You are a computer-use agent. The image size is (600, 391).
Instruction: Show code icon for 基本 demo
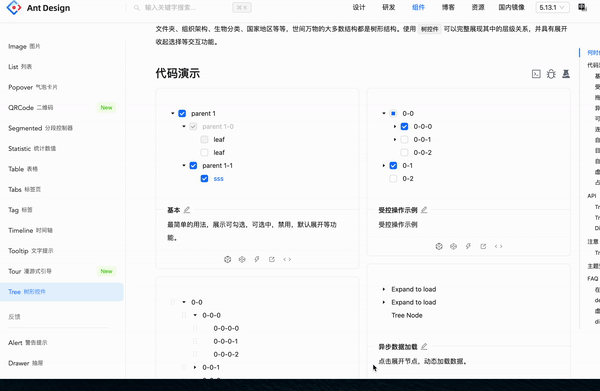click(x=287, y=259)
